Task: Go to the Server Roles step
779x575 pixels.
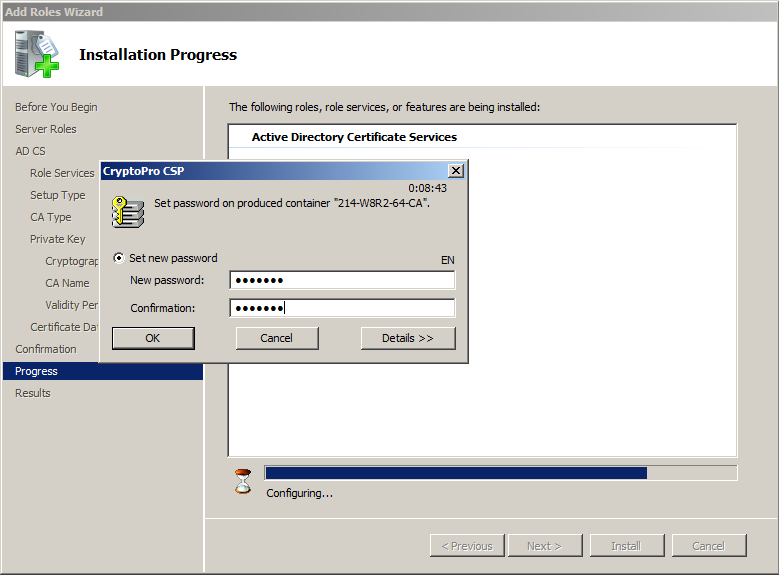Action: (x=46, y=129)
